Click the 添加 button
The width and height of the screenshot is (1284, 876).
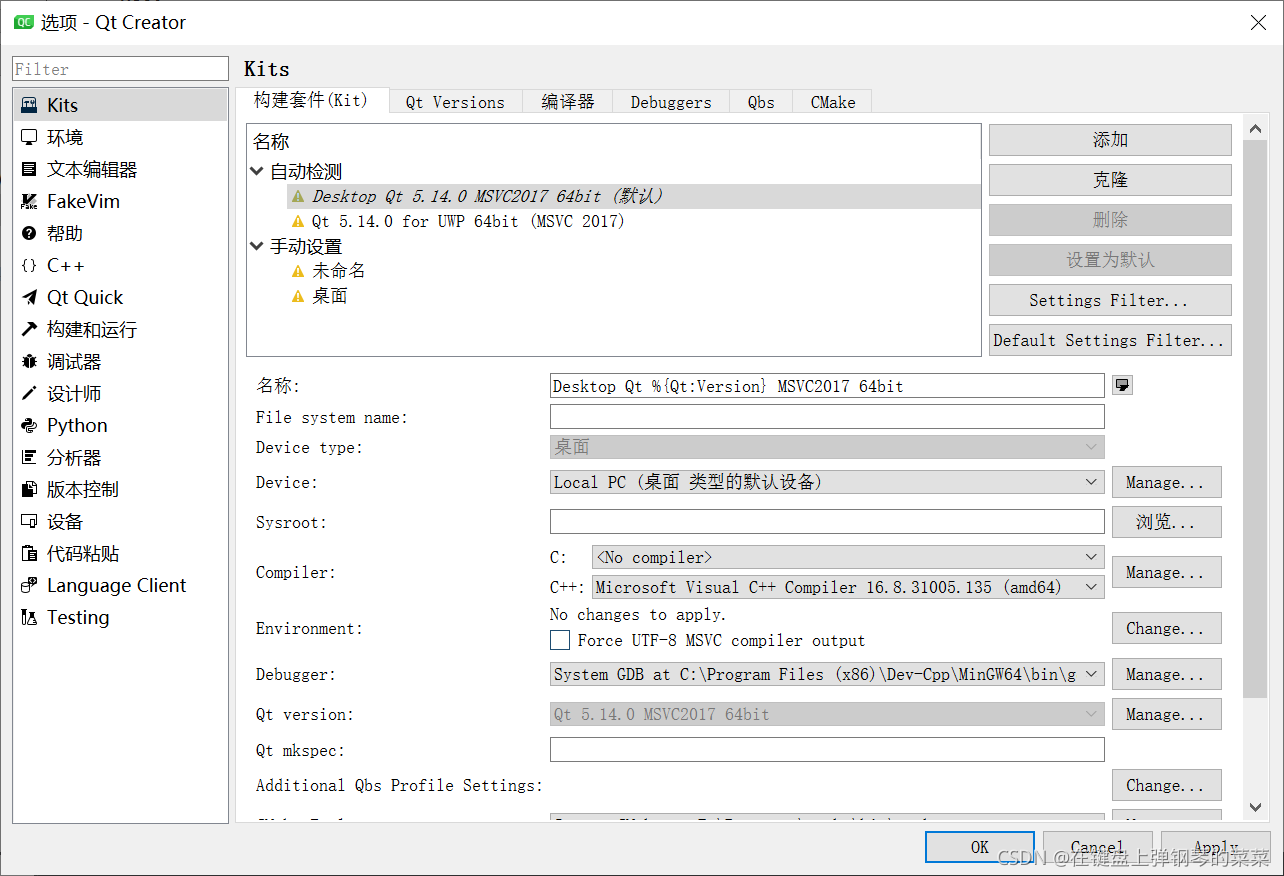(x=1110, y=140)
